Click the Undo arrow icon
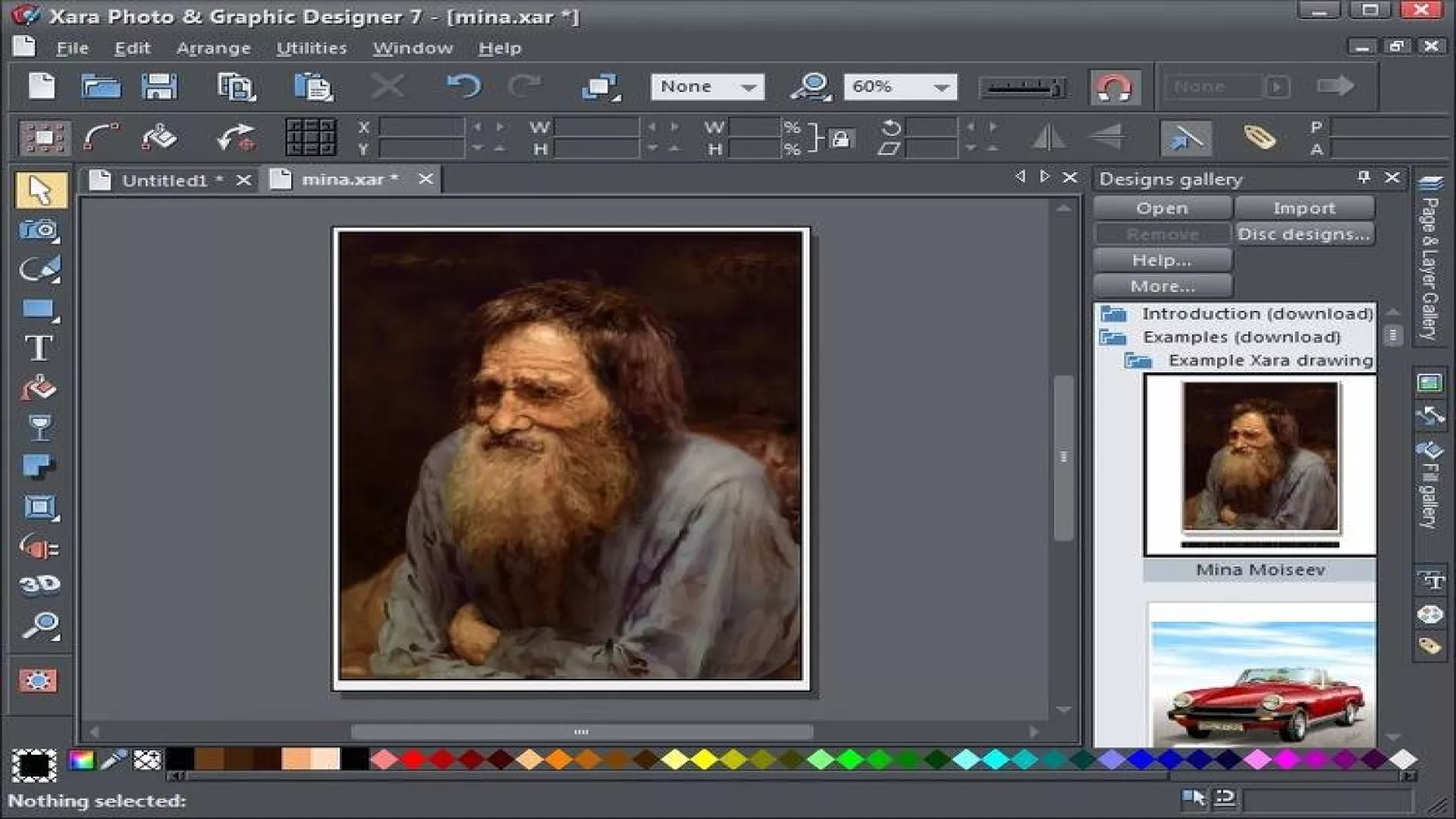The width and height of the screenshot is (1456, 819). (463, 86)
